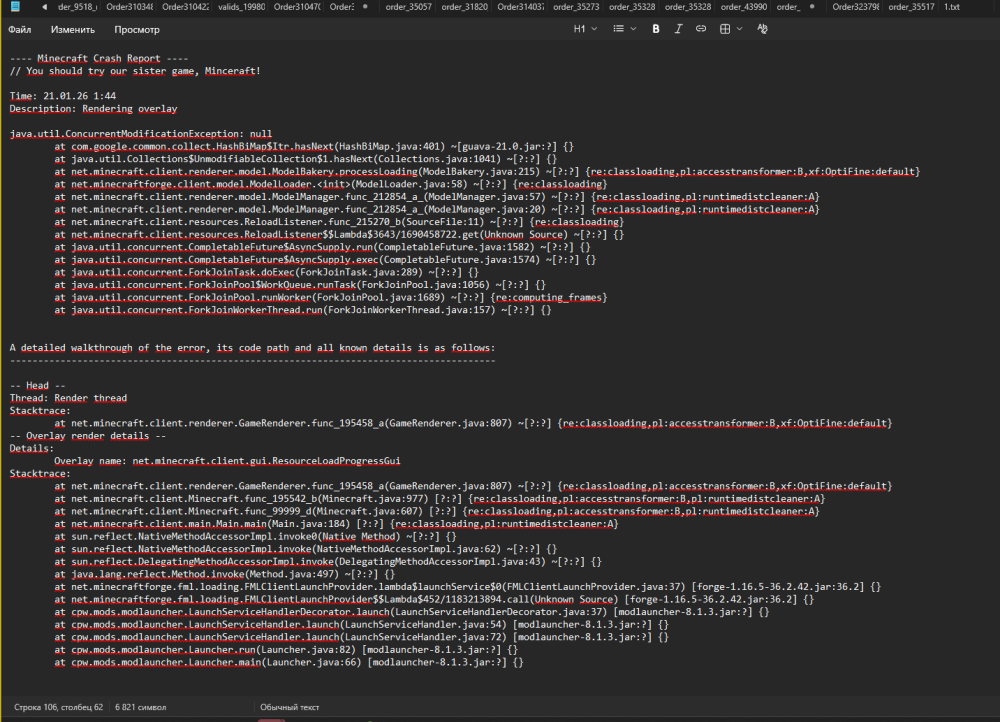The height and width of the screenshot is (722, 1000).
Task: Open the Просмотр menu
Action: click(x=137, y=29)
